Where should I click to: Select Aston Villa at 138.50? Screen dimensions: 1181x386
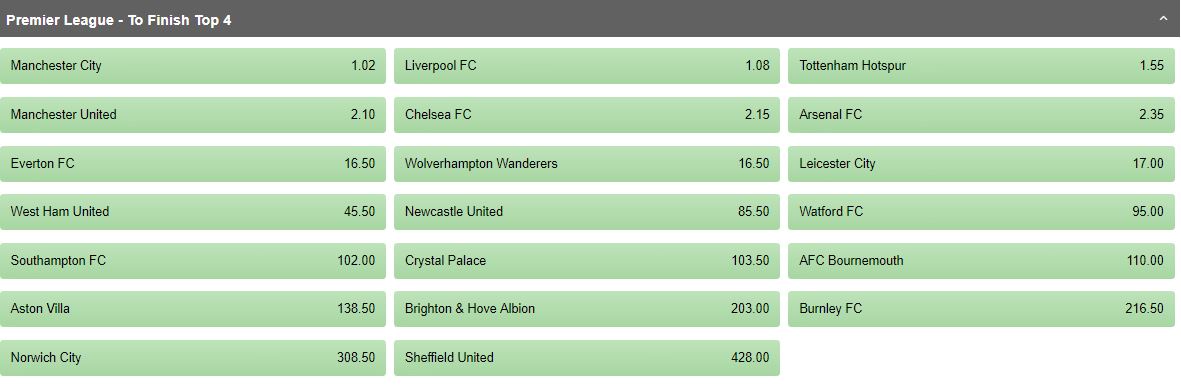tap(193, 309)
